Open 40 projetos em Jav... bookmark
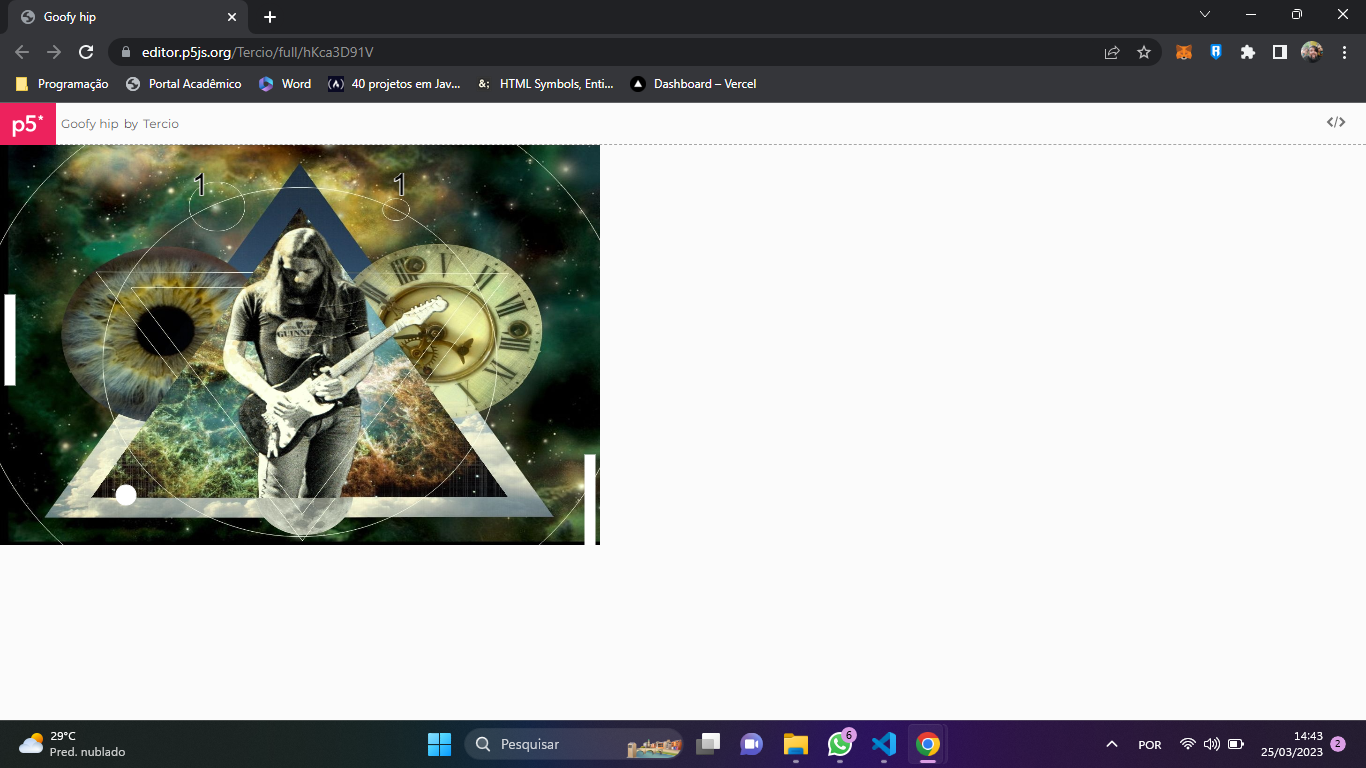 (395, 84)
